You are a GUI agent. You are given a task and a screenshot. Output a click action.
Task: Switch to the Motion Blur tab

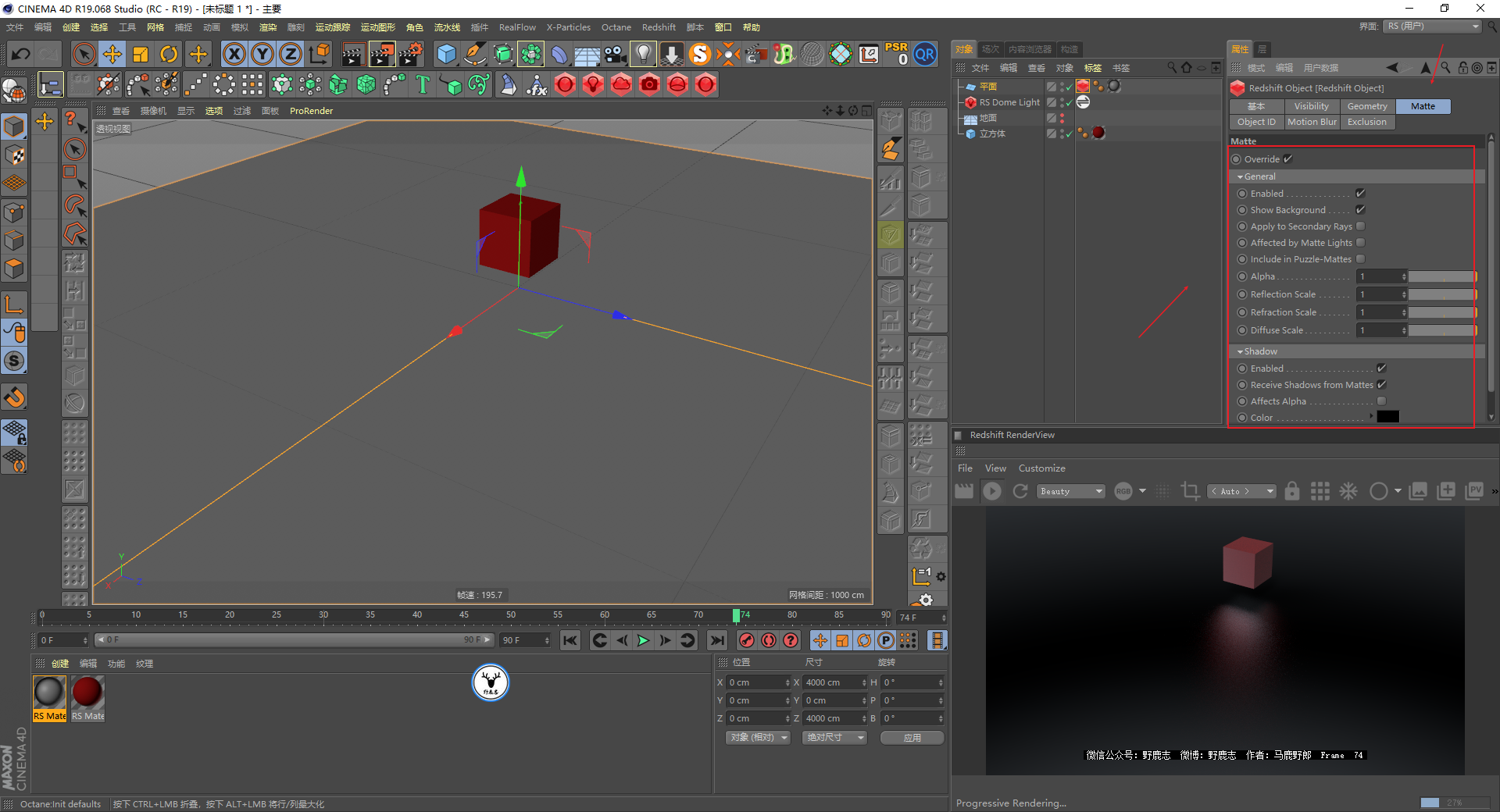(1312, 122)
